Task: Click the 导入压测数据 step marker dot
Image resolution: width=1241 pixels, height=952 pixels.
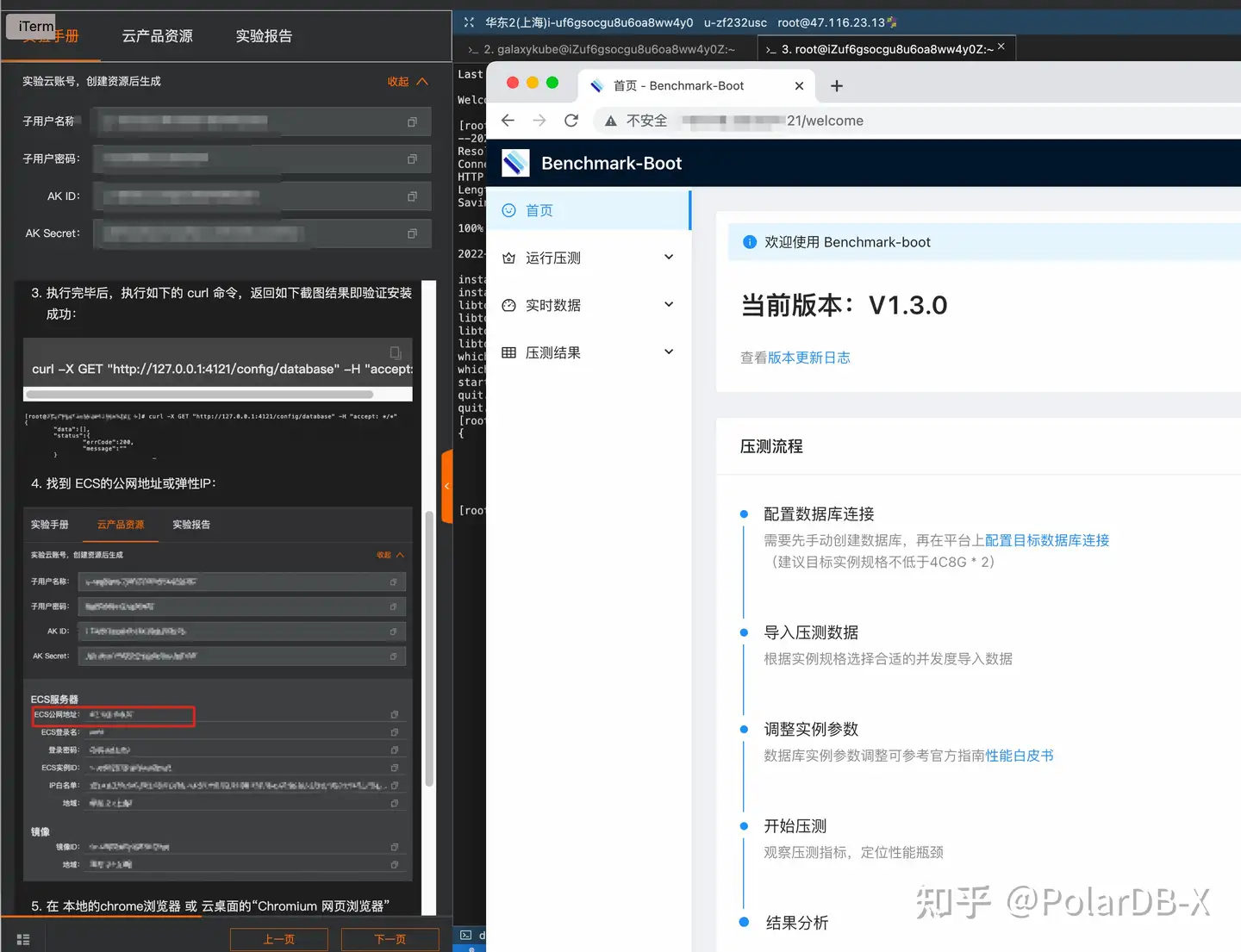Action: point(744,632)
